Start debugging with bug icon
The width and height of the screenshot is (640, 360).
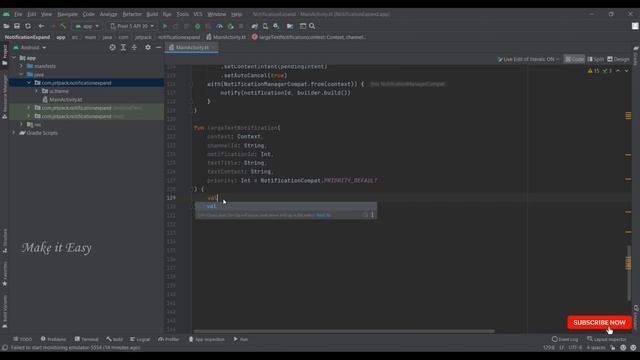(x=198, y=26)
